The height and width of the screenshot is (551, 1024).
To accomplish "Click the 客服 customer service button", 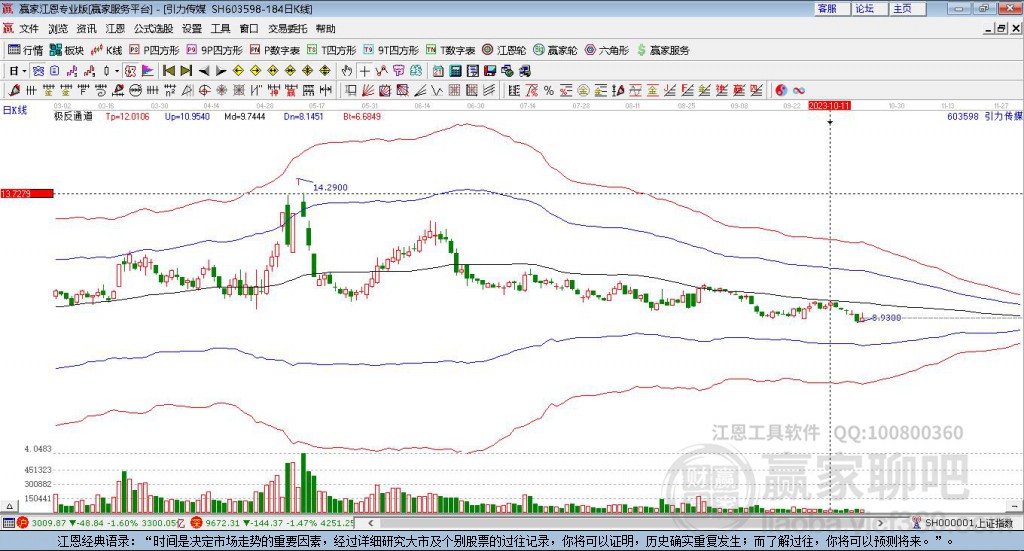I will 832,9.
